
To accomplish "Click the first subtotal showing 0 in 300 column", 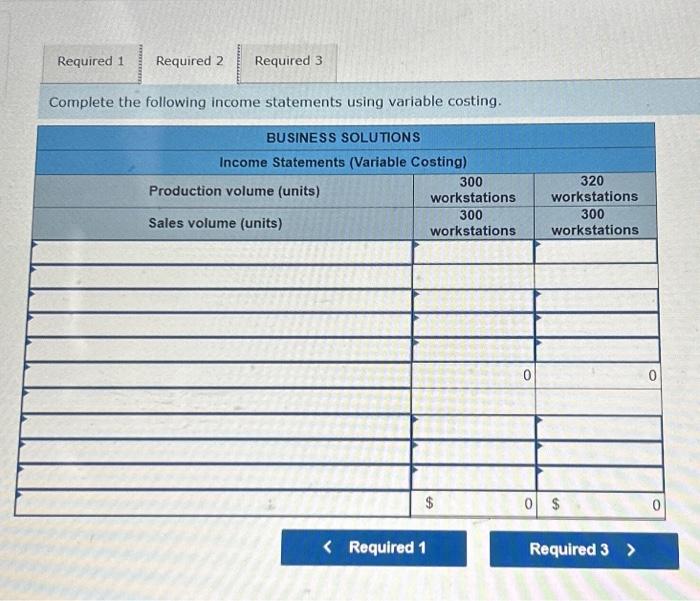I will (474, 375).
